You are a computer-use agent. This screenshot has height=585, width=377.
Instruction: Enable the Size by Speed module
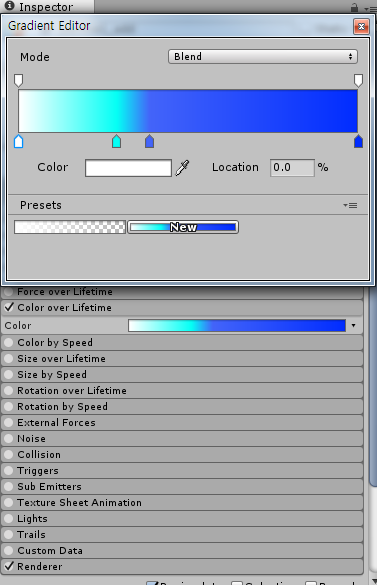(9, 375)
